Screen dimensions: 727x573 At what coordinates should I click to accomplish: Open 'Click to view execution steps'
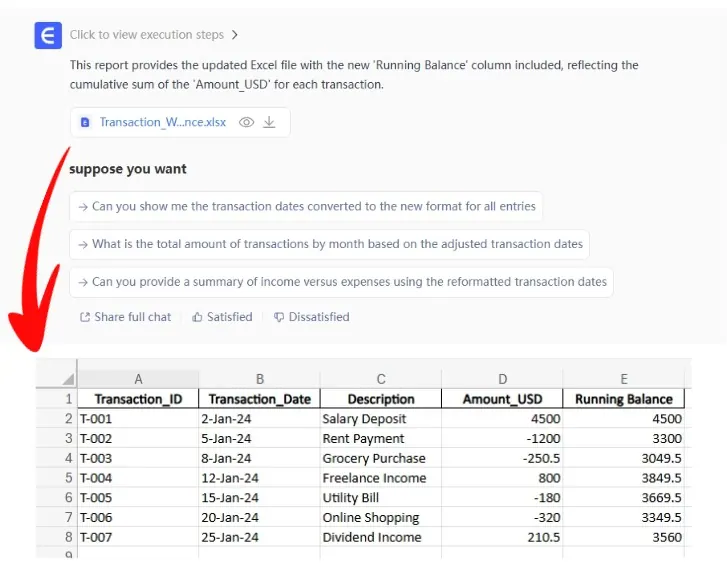[146, 35]
